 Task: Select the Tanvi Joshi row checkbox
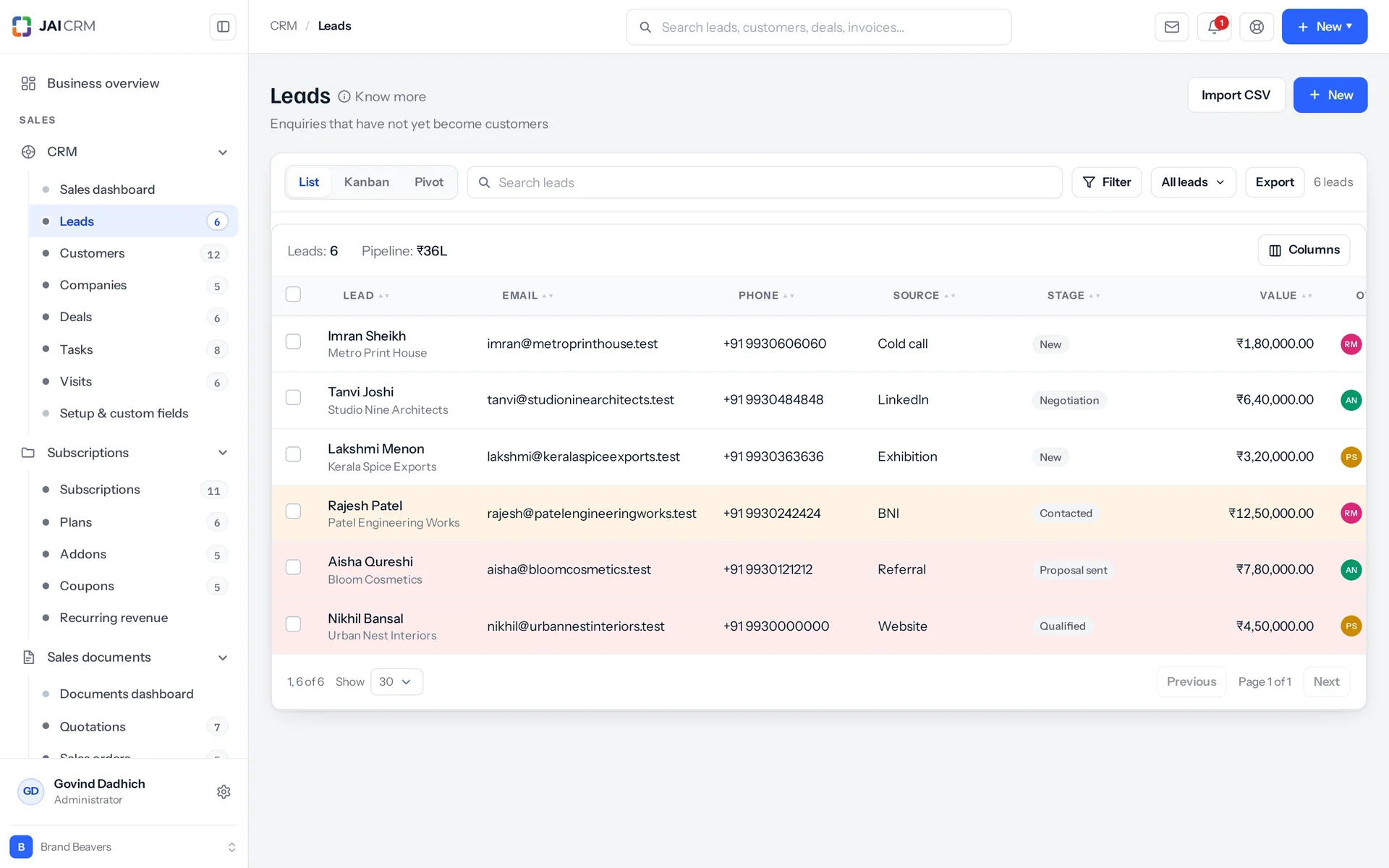pyautogui.click(x=293, y=397)
